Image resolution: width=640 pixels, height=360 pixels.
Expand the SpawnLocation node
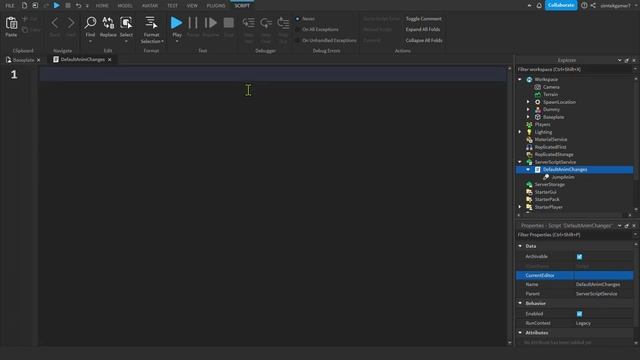(528, 102)
